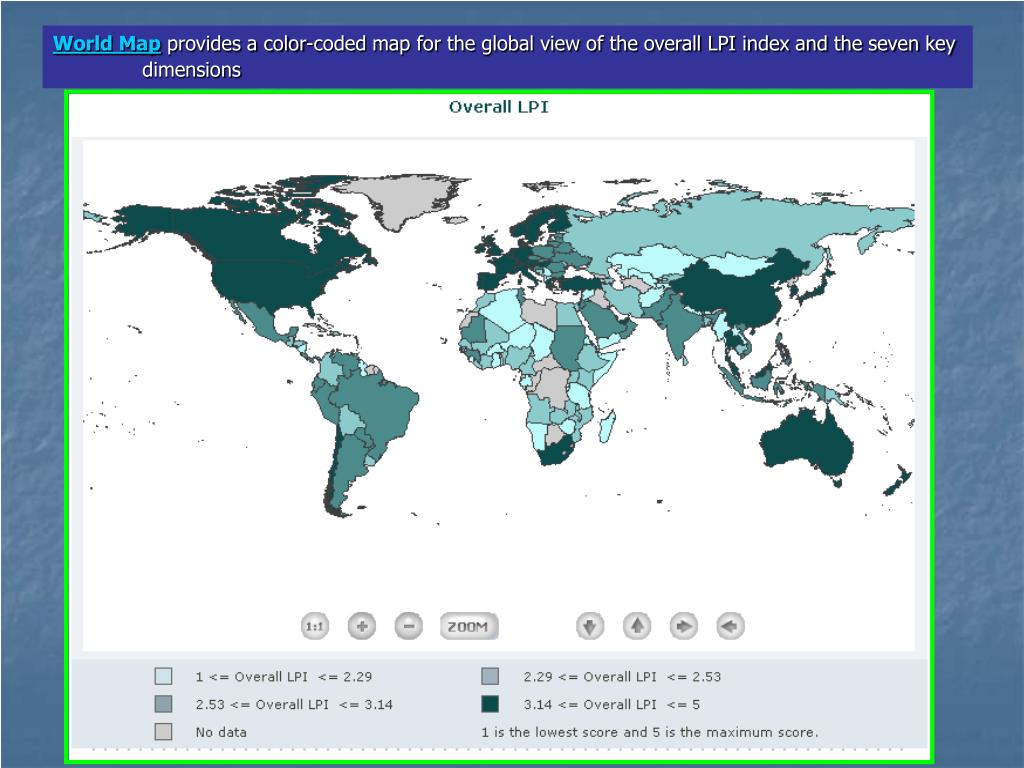Click Brazil on the map

point(379,408)
